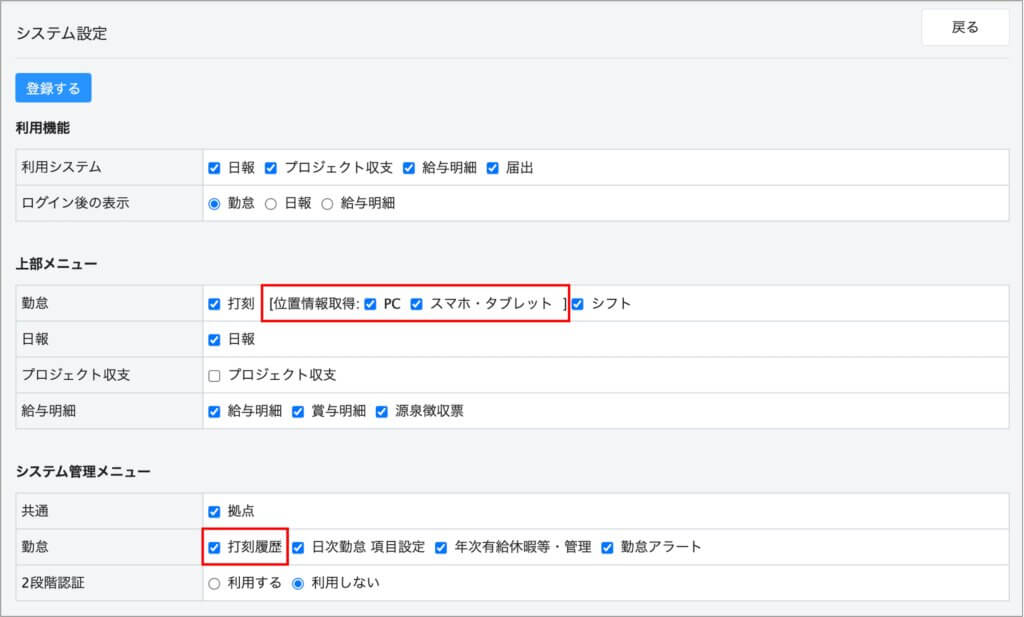
Task: Select 利用する for 2段階認証
Action: [x=214, y=583]
